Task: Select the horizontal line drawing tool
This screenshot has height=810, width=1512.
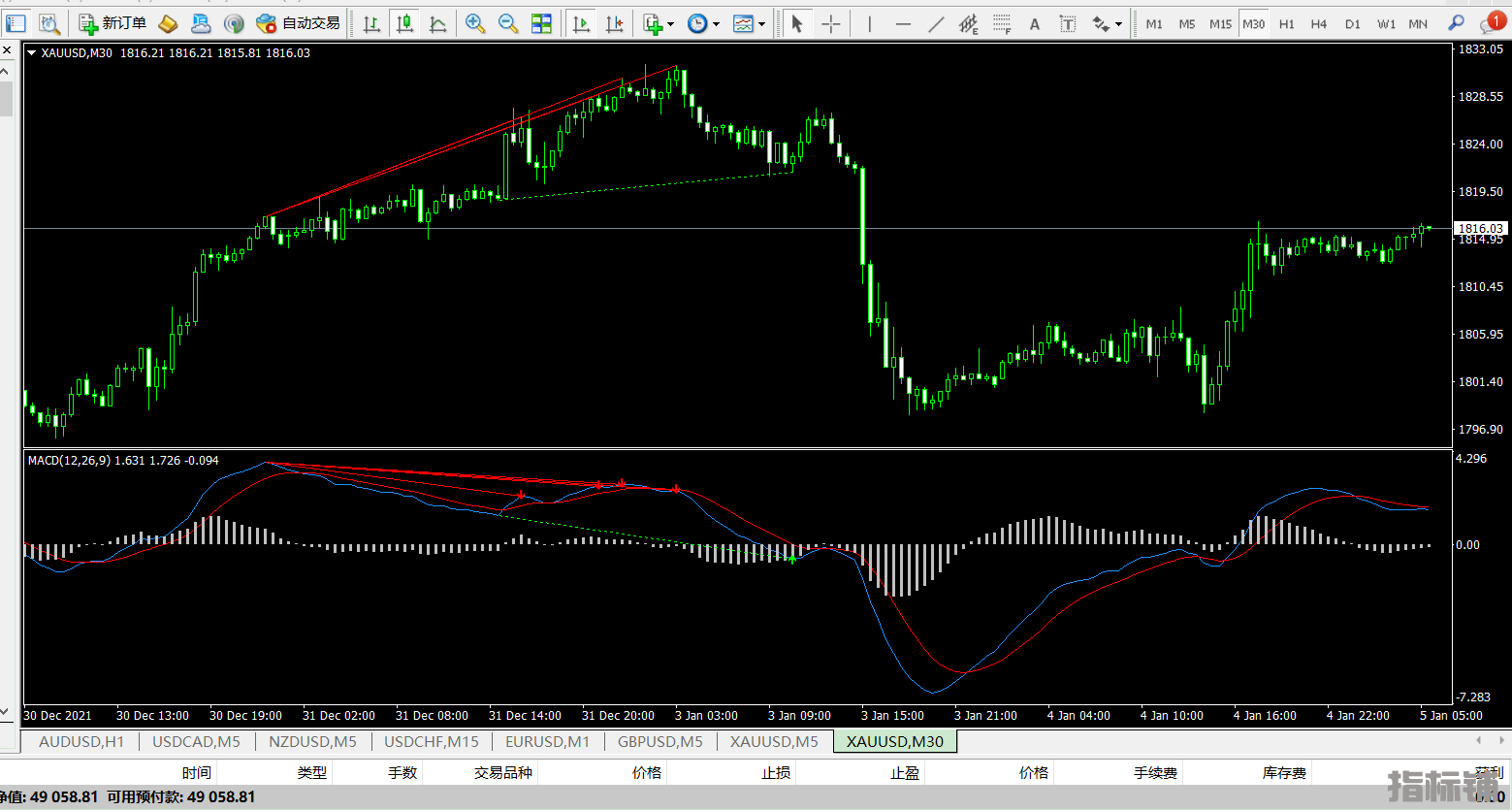Action: (903, 23)
